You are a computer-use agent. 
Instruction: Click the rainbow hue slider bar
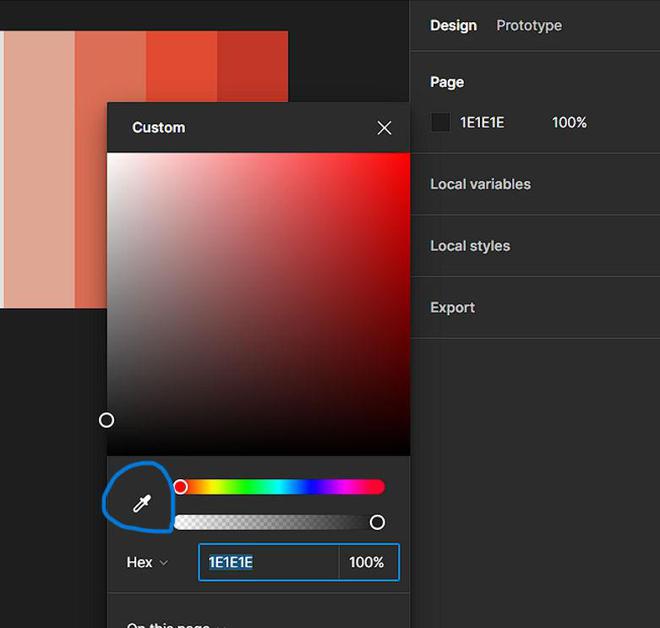(x=279, y=487)
